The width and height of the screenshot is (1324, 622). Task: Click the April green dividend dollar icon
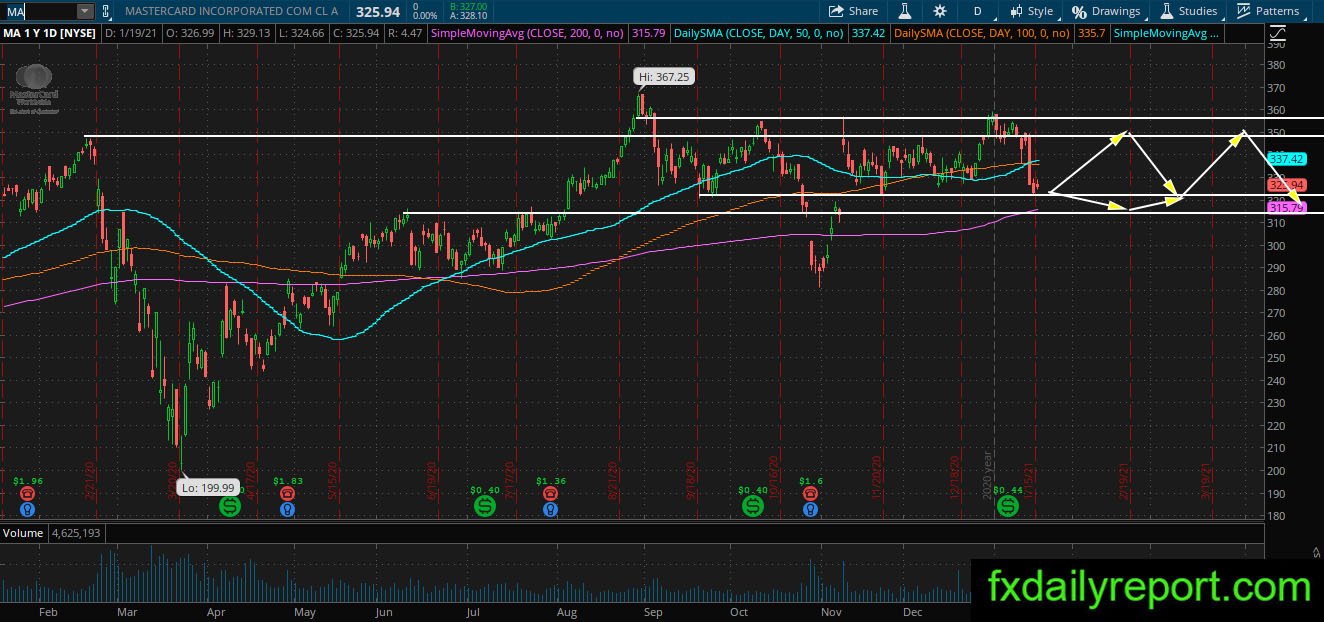pos(229,507)
